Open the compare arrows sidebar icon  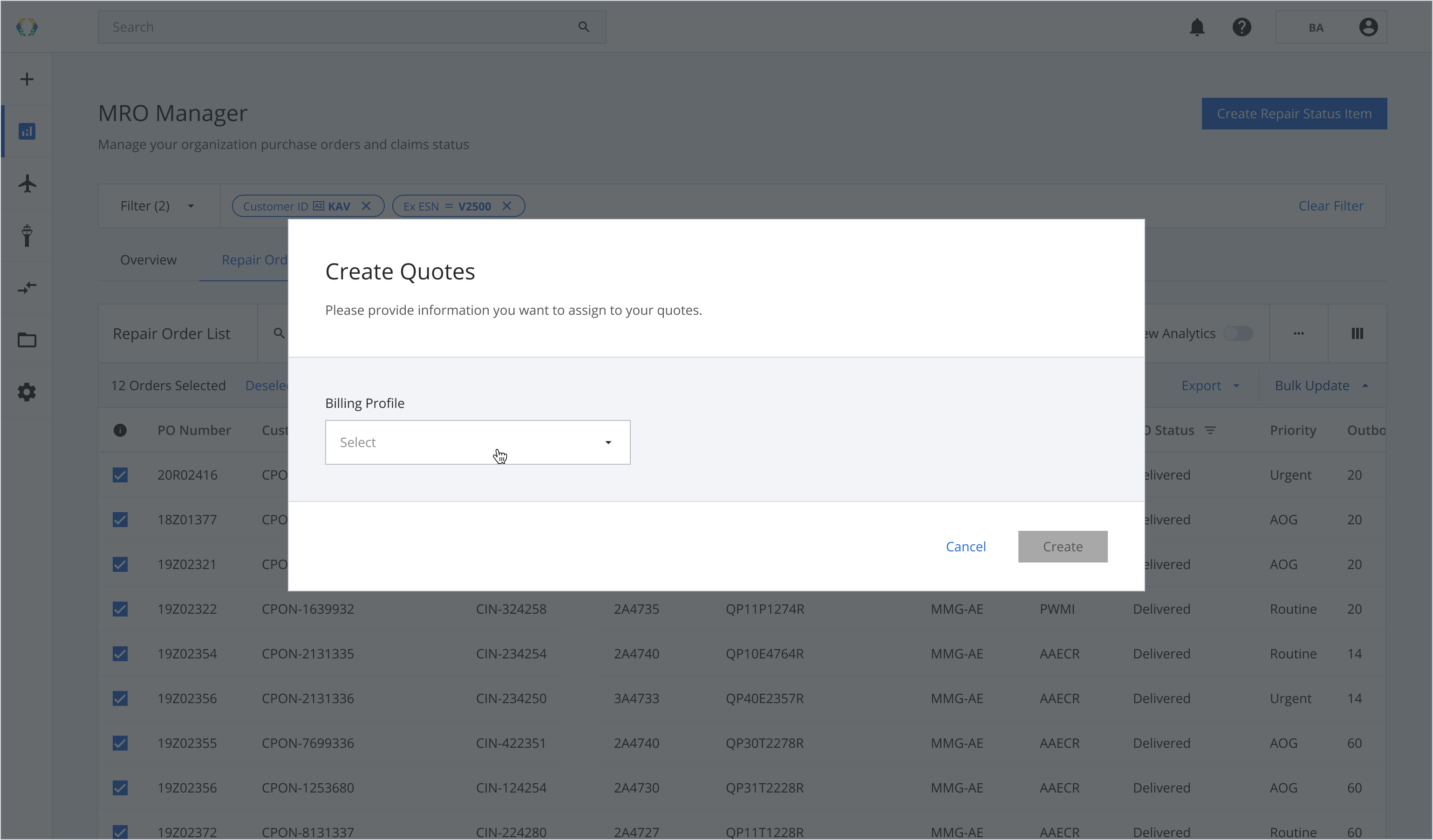[27, 288]
